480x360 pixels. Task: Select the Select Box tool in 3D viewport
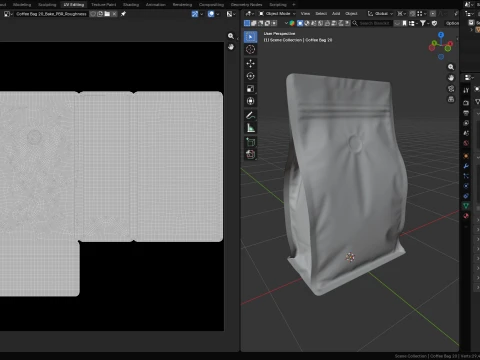click(x=251, y=37)
